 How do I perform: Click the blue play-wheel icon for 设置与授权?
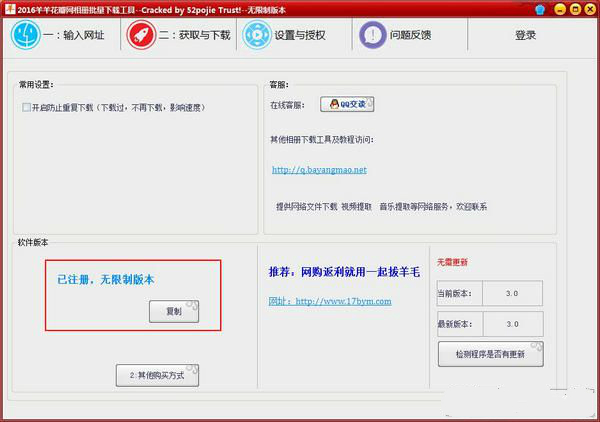(257, 35)
